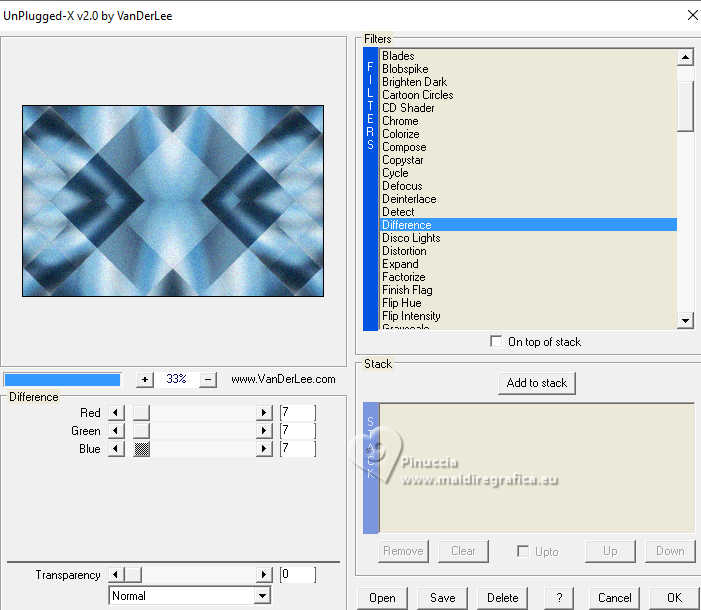701x610 pixels.
Task: Click the Down button
Action: click(x=670, y=551)
